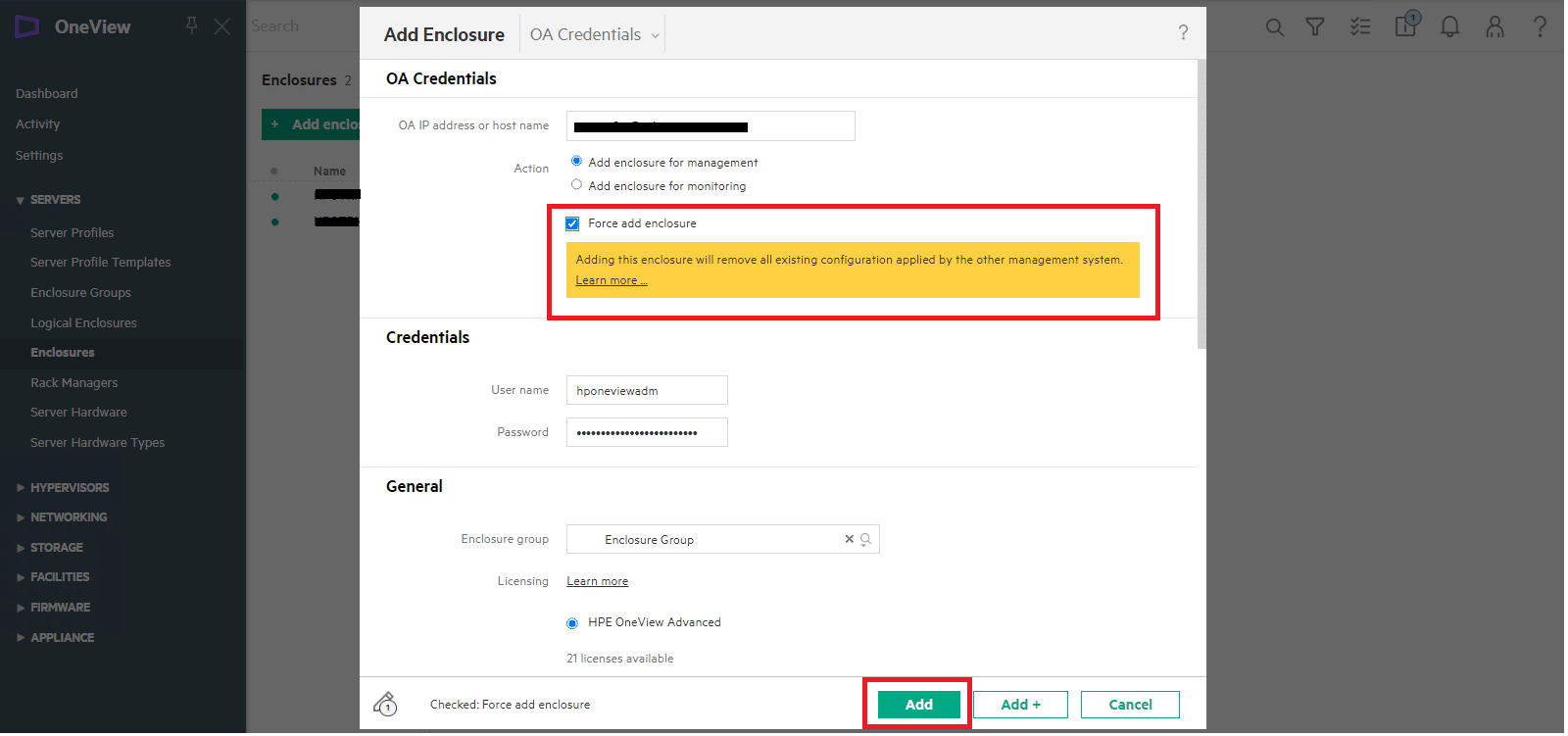Open Licensing Learn more link
The image size is (1568, 736).
[597, 581]
